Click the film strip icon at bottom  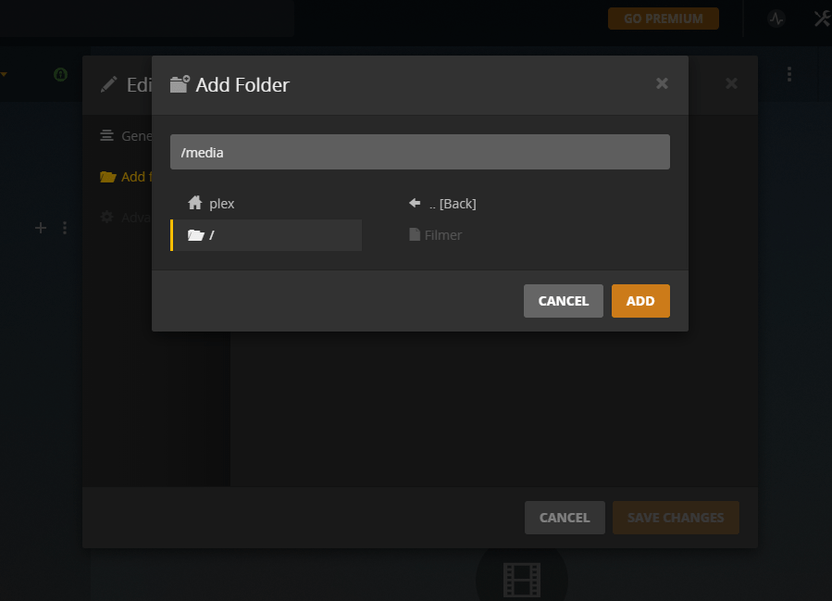click(x=522, y=579)
